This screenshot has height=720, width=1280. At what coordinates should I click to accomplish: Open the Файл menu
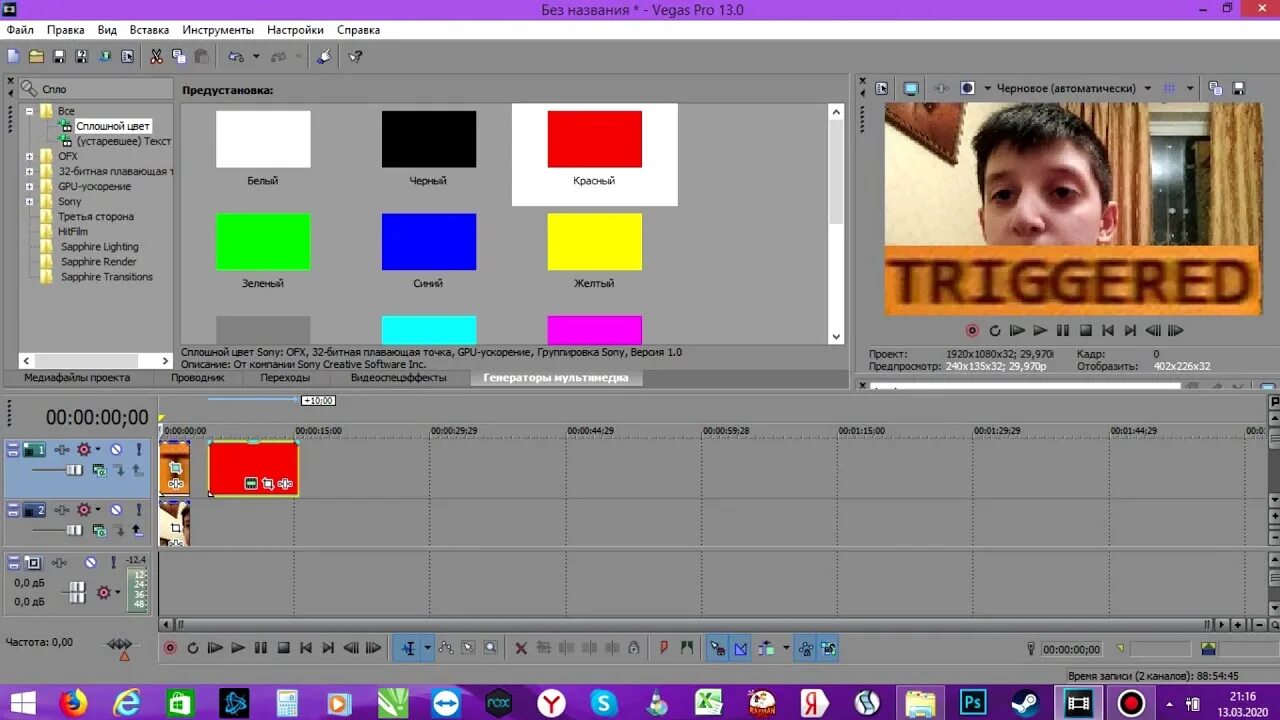pyautogui.click(x=20, y=30)
